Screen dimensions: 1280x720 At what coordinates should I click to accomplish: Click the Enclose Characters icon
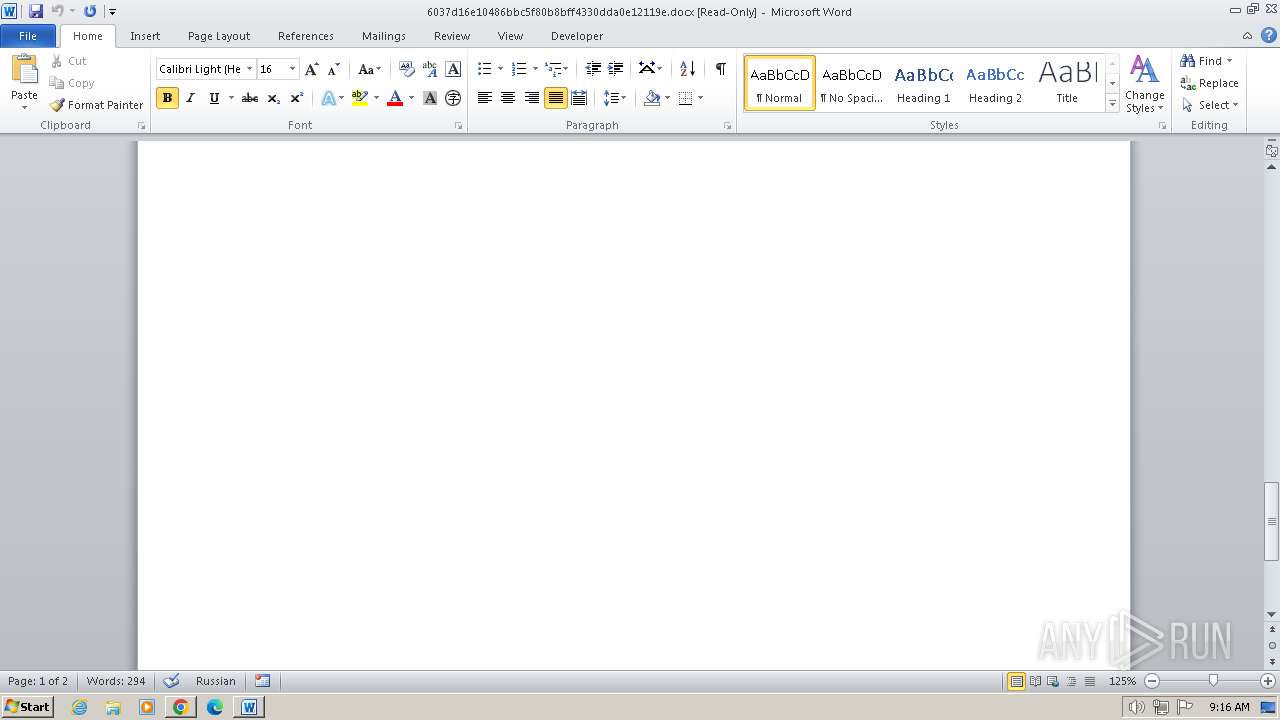tap(453, 98)
